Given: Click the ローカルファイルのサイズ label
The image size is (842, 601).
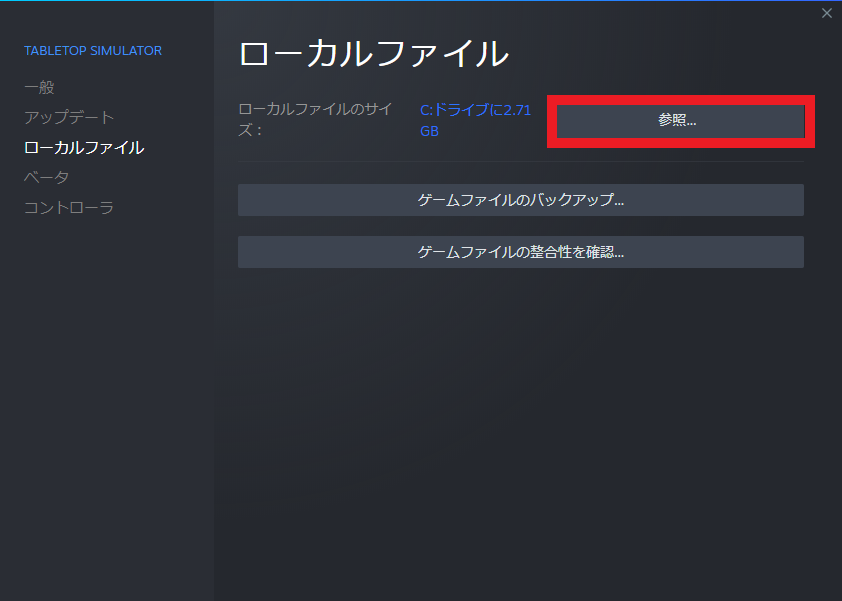Looking at the screenshot, I should point(315,119).
